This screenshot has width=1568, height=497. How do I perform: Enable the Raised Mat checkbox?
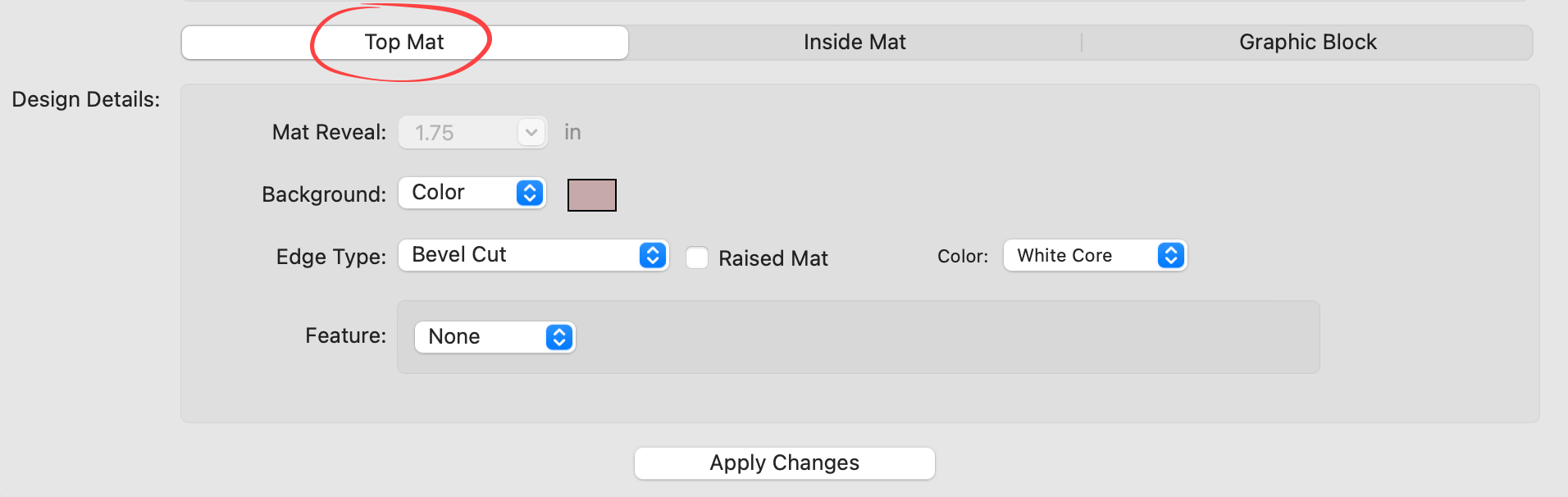(697, 258)
